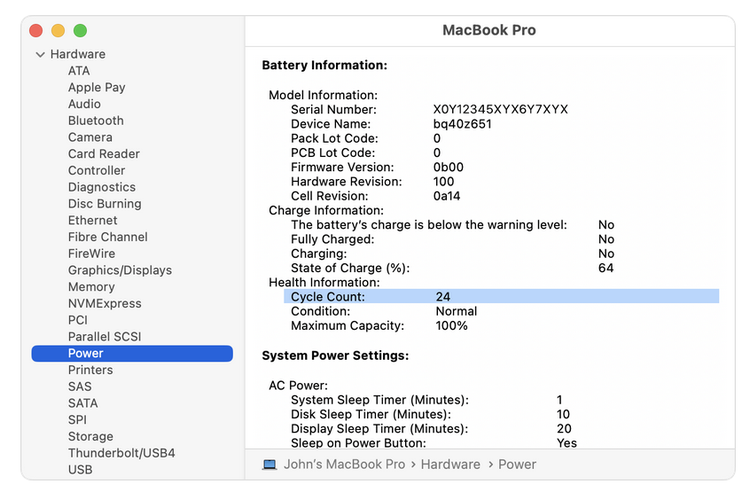
Task: Click the Fully Charged label
Action: 332,239
